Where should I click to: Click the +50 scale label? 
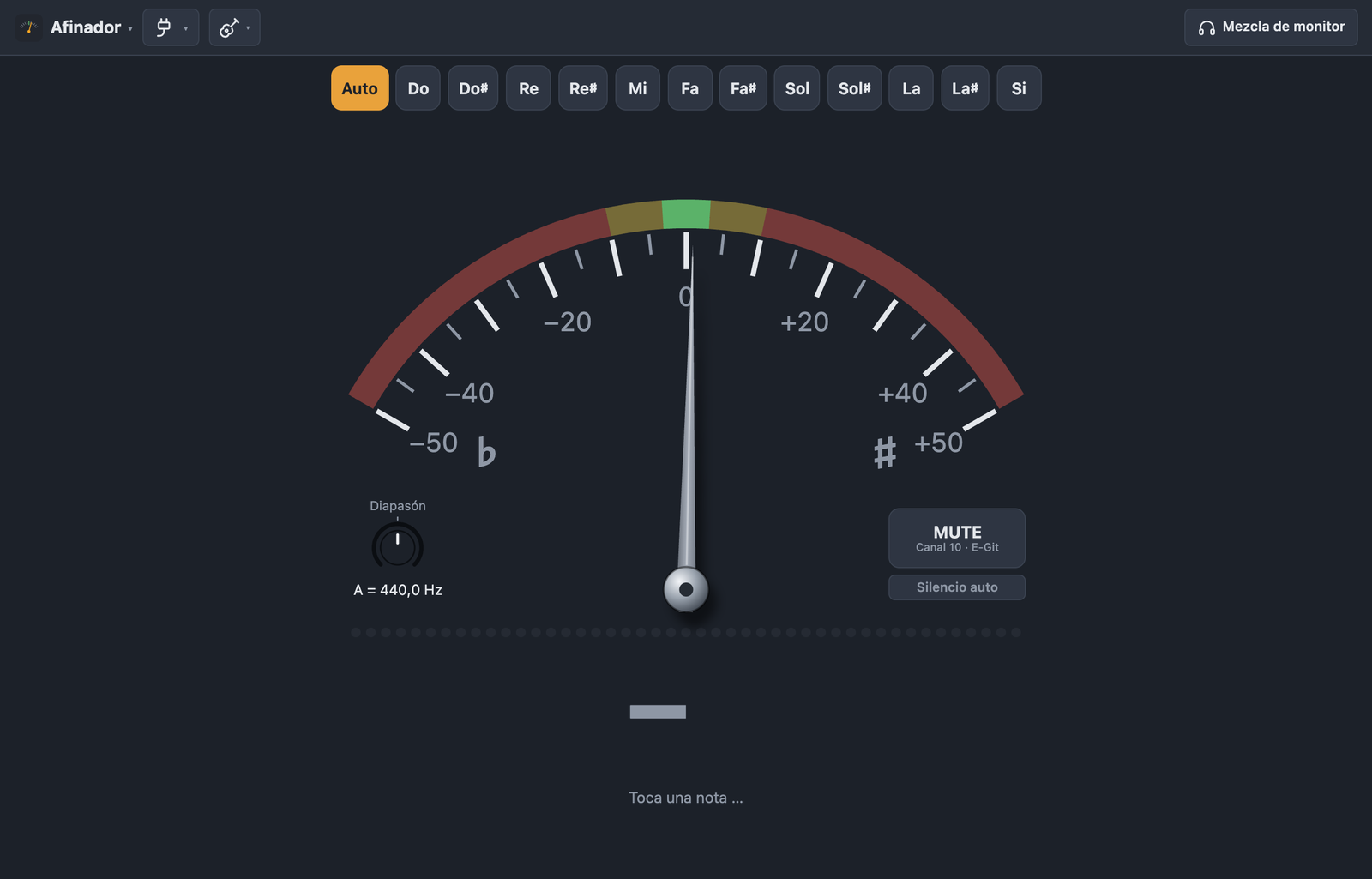pos(939,443)
